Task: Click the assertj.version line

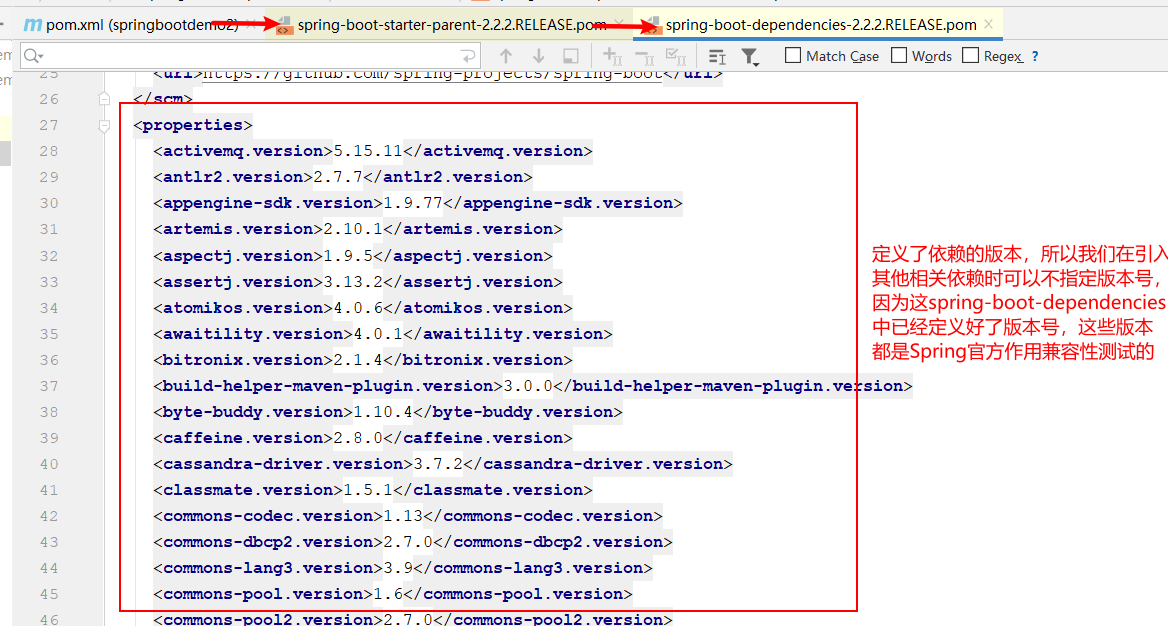Action: (x=358, y=282)
